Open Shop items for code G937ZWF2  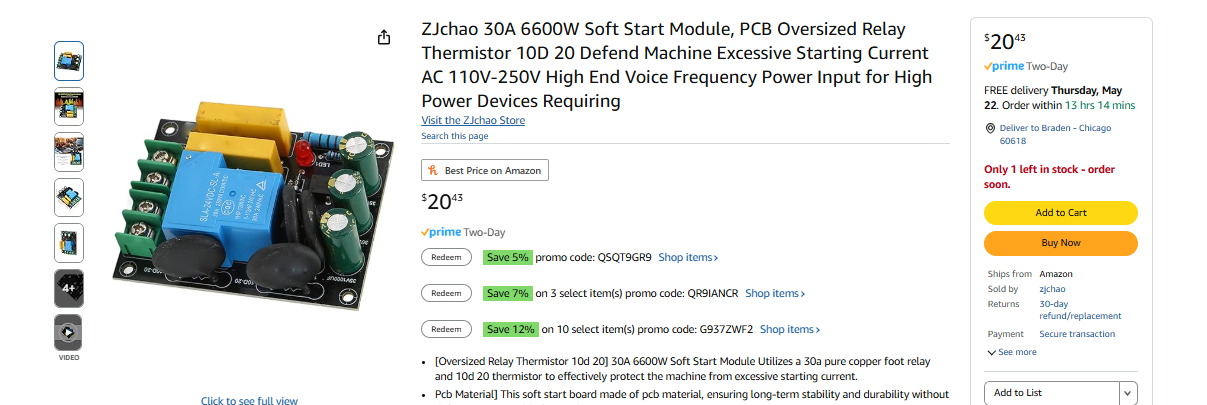coord(789,329)
